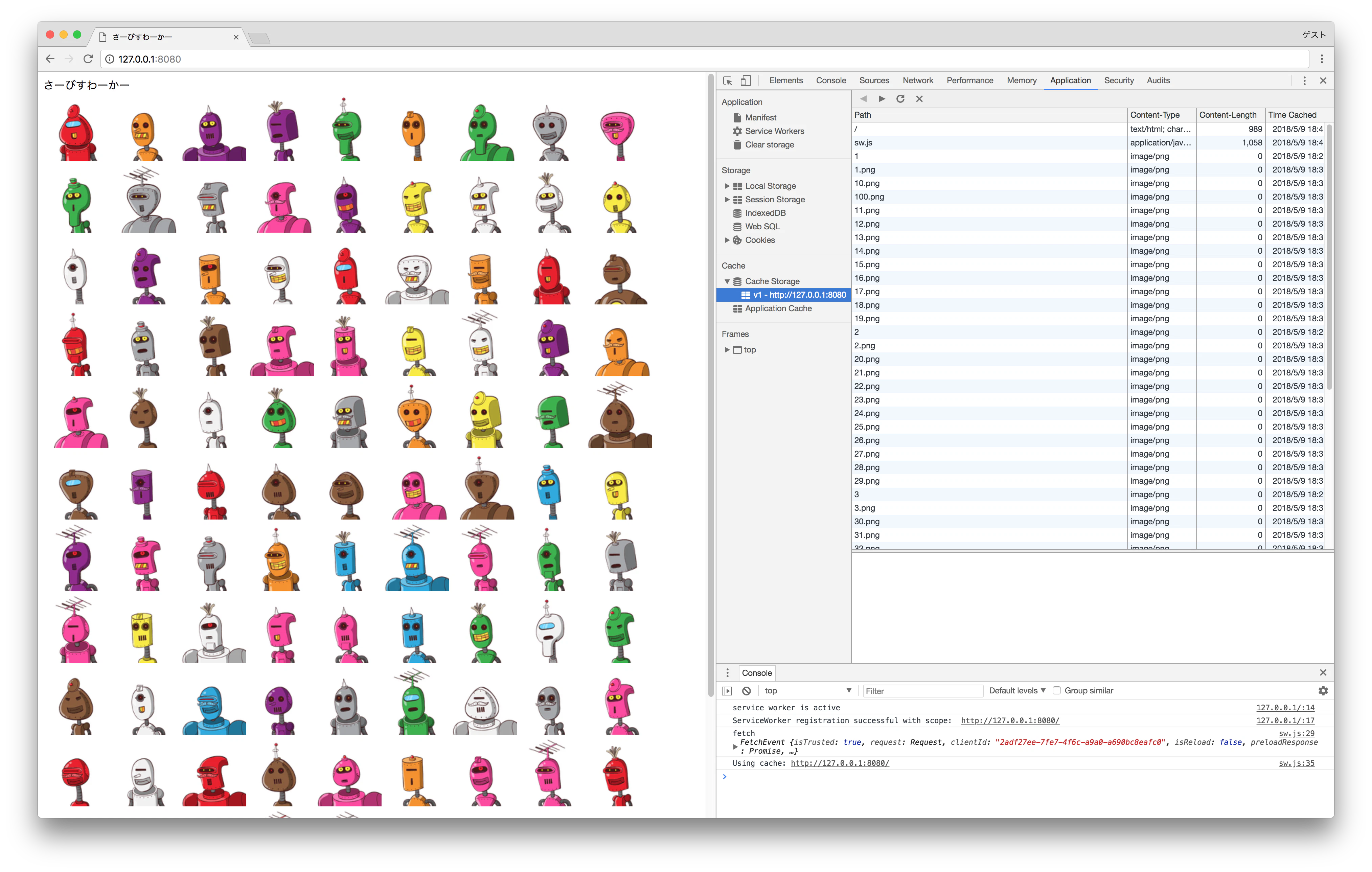Go to next cache page arrow
Viewport: 1372px width, 872px height.
point(882,98)
